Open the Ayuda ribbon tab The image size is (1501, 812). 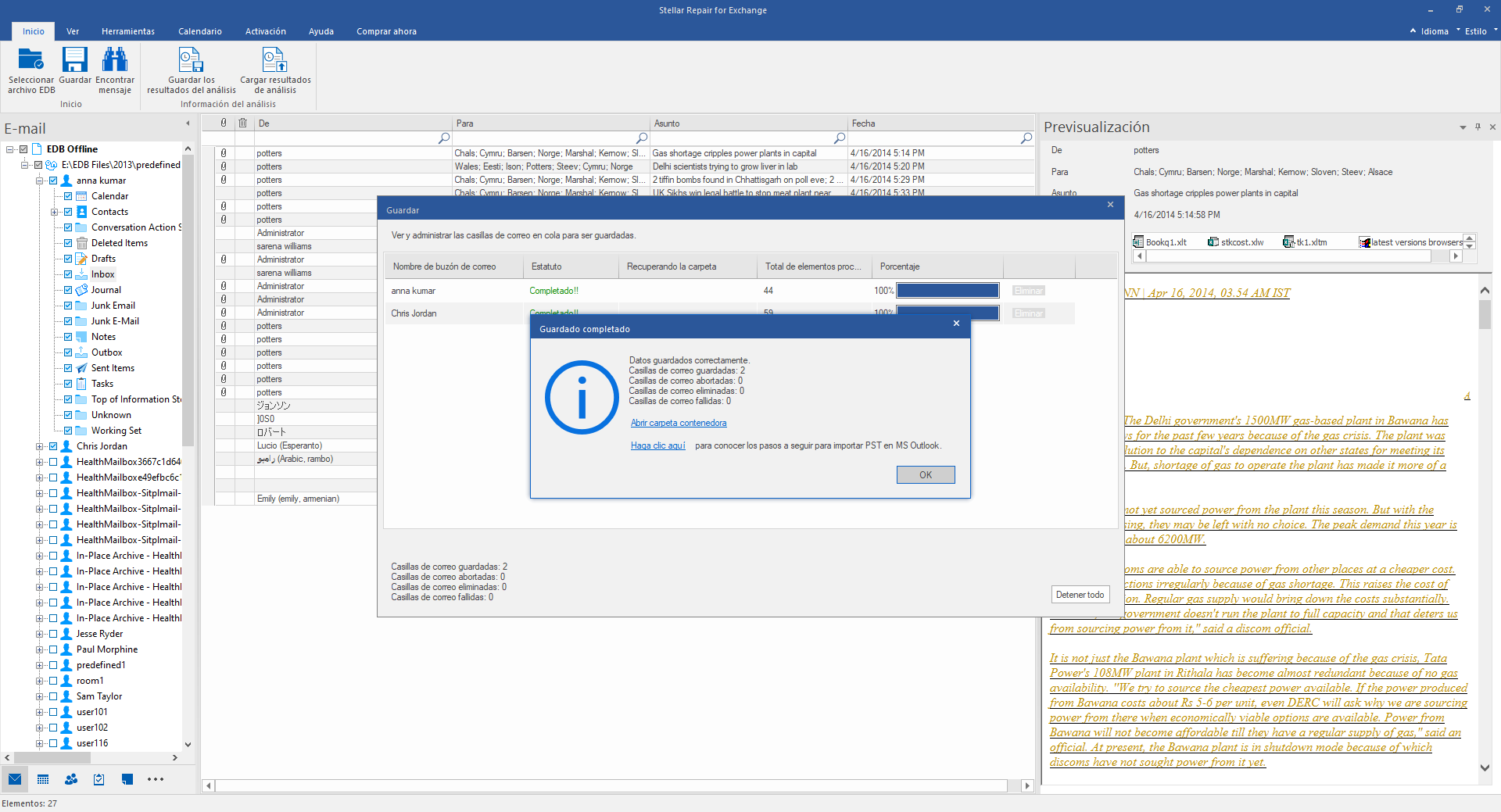point(321,31)
